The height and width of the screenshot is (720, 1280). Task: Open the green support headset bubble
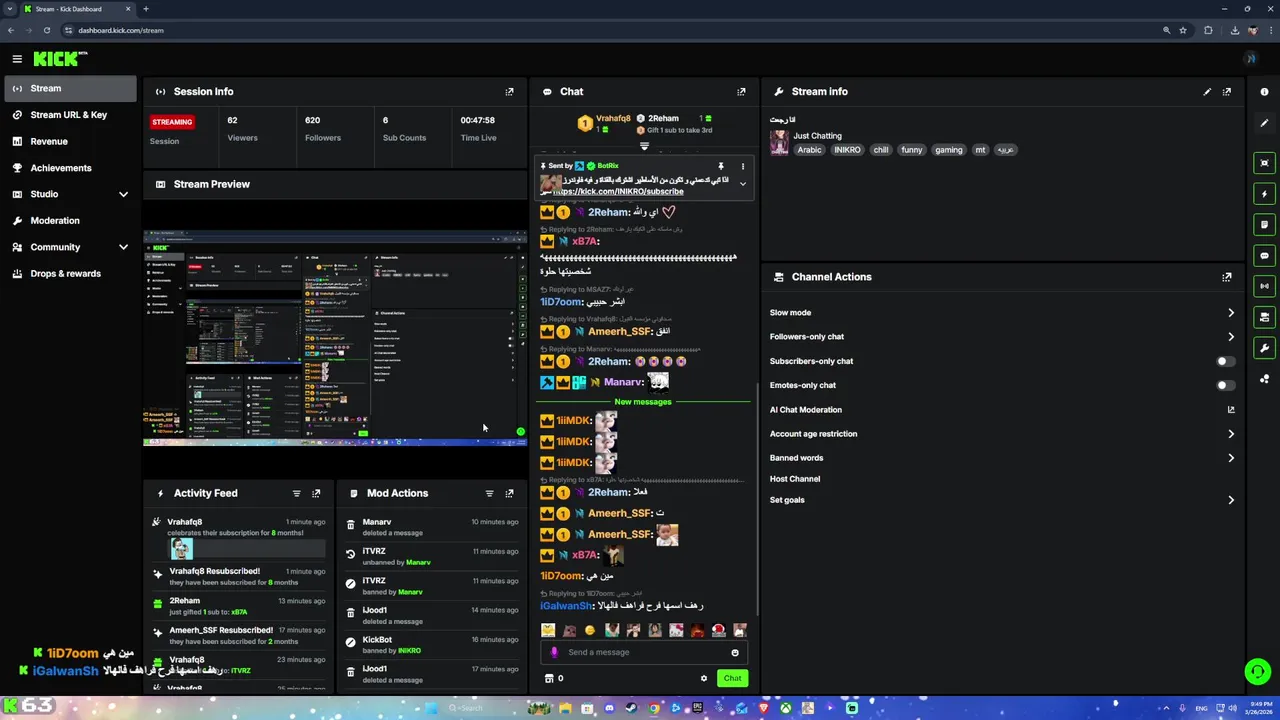(1258, 672)
